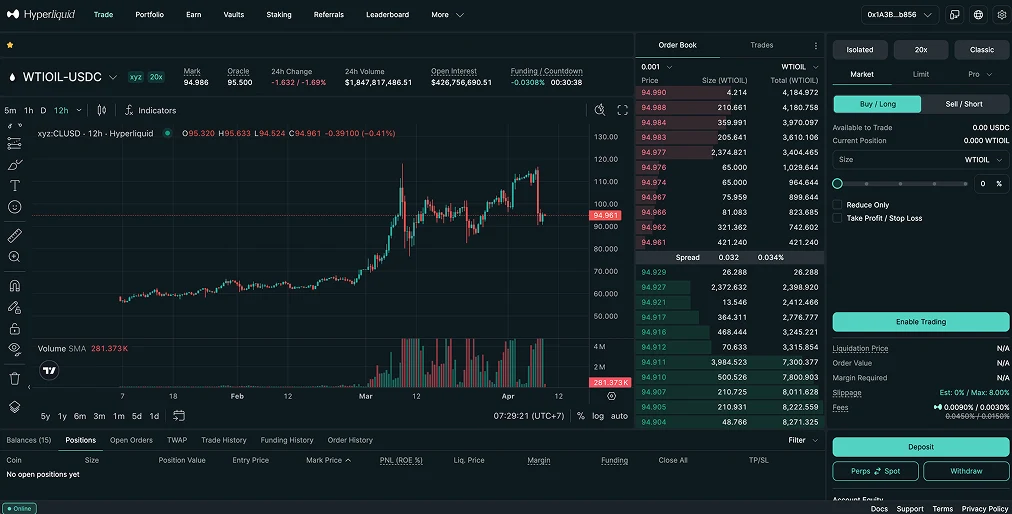Viewport: 1012px width, 514px height.
Task: Open the order book WTIOIL unit dropdown
Action: [x=800, y=67]
